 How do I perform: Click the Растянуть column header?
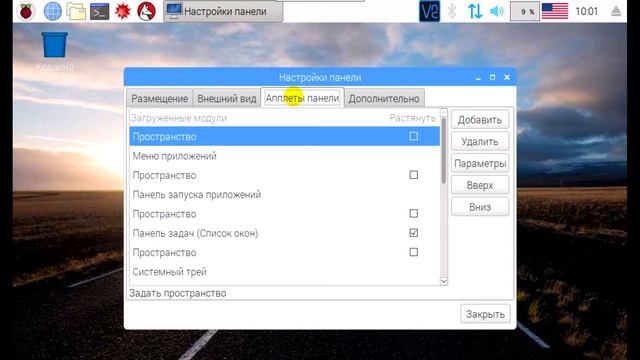click(x=412, y=118)
